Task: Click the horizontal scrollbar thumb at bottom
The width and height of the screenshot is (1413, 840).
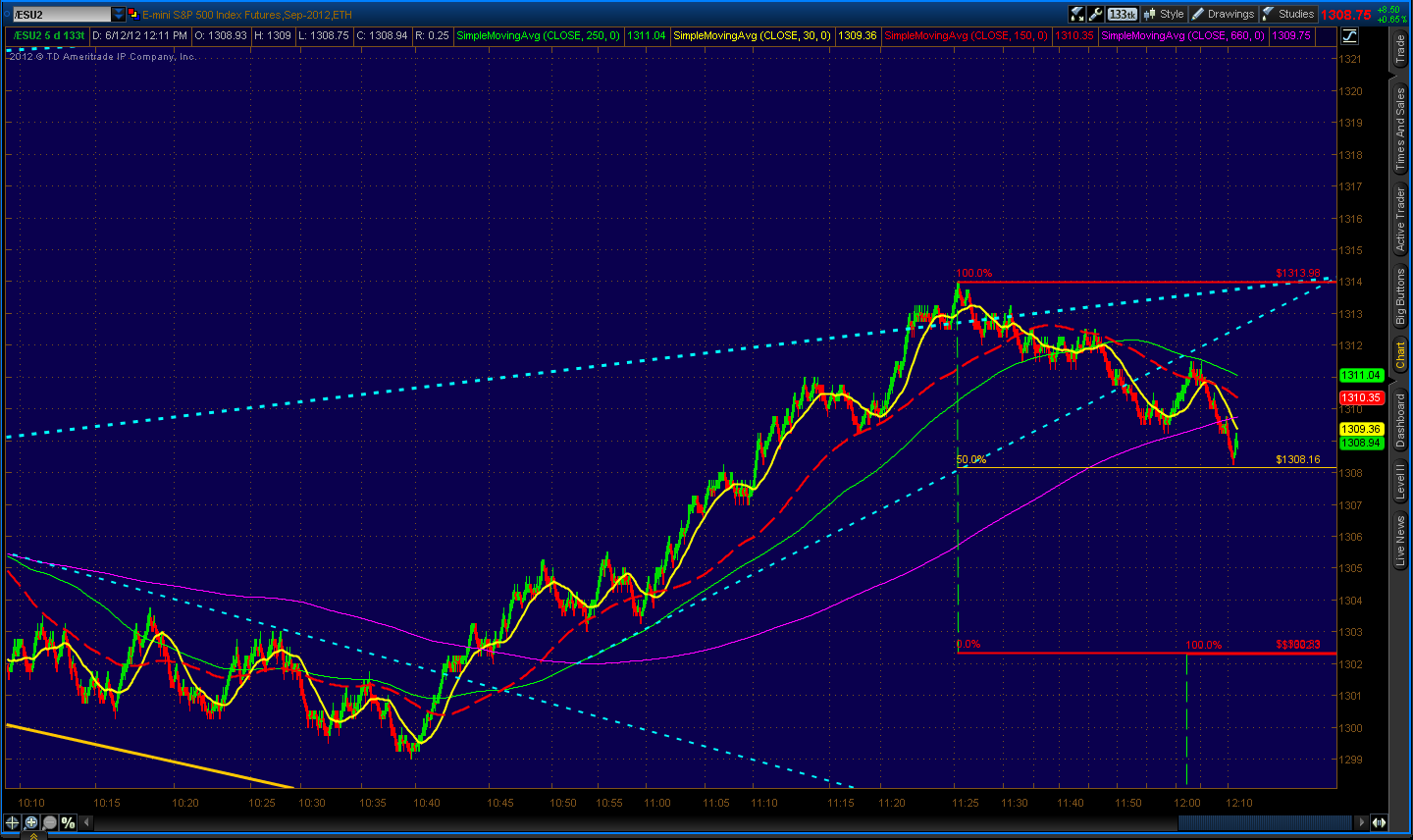Action: [x=1266, y=822]
